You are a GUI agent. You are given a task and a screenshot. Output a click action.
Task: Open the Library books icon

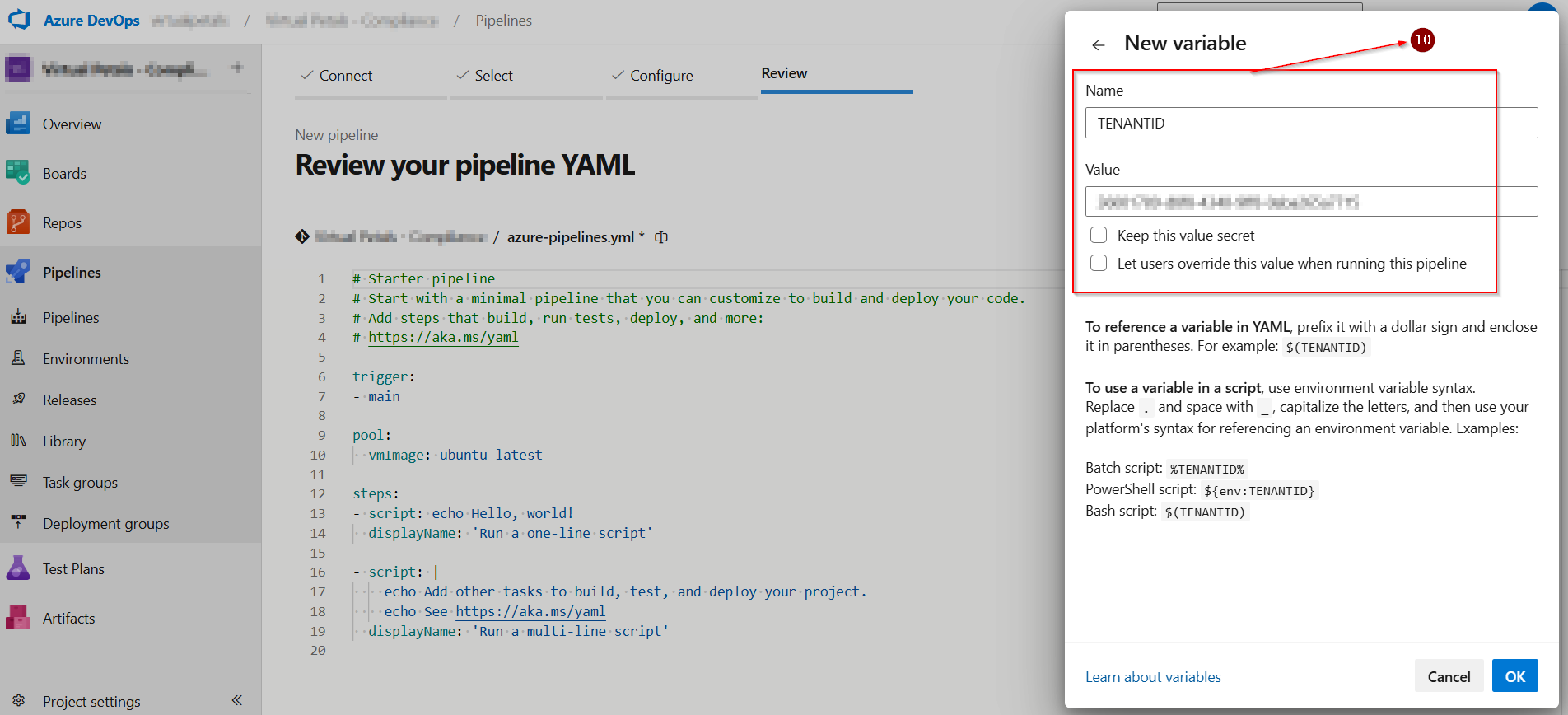click(x=18, y=441)
